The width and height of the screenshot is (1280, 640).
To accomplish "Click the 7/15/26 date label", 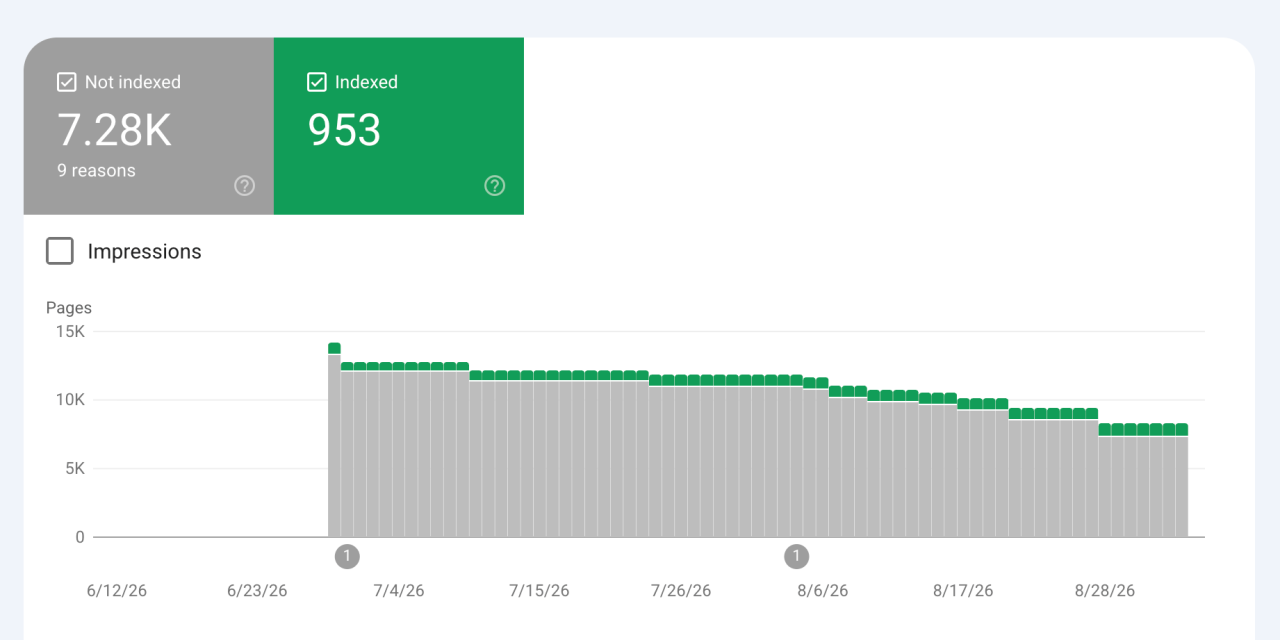I will 540,591.
